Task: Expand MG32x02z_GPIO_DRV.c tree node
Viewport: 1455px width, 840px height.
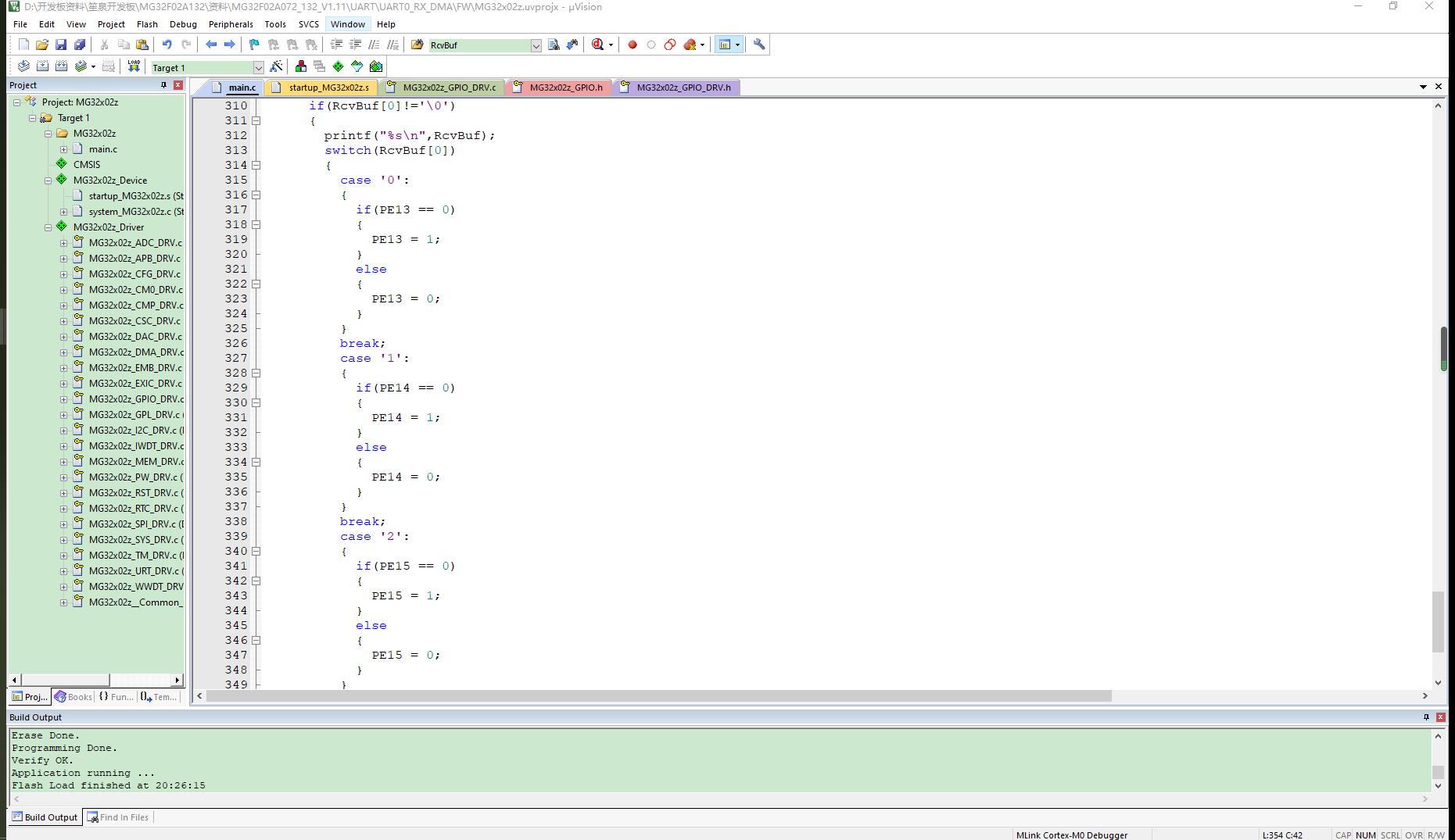Action: pyautogui.click(x=64, y=399)
